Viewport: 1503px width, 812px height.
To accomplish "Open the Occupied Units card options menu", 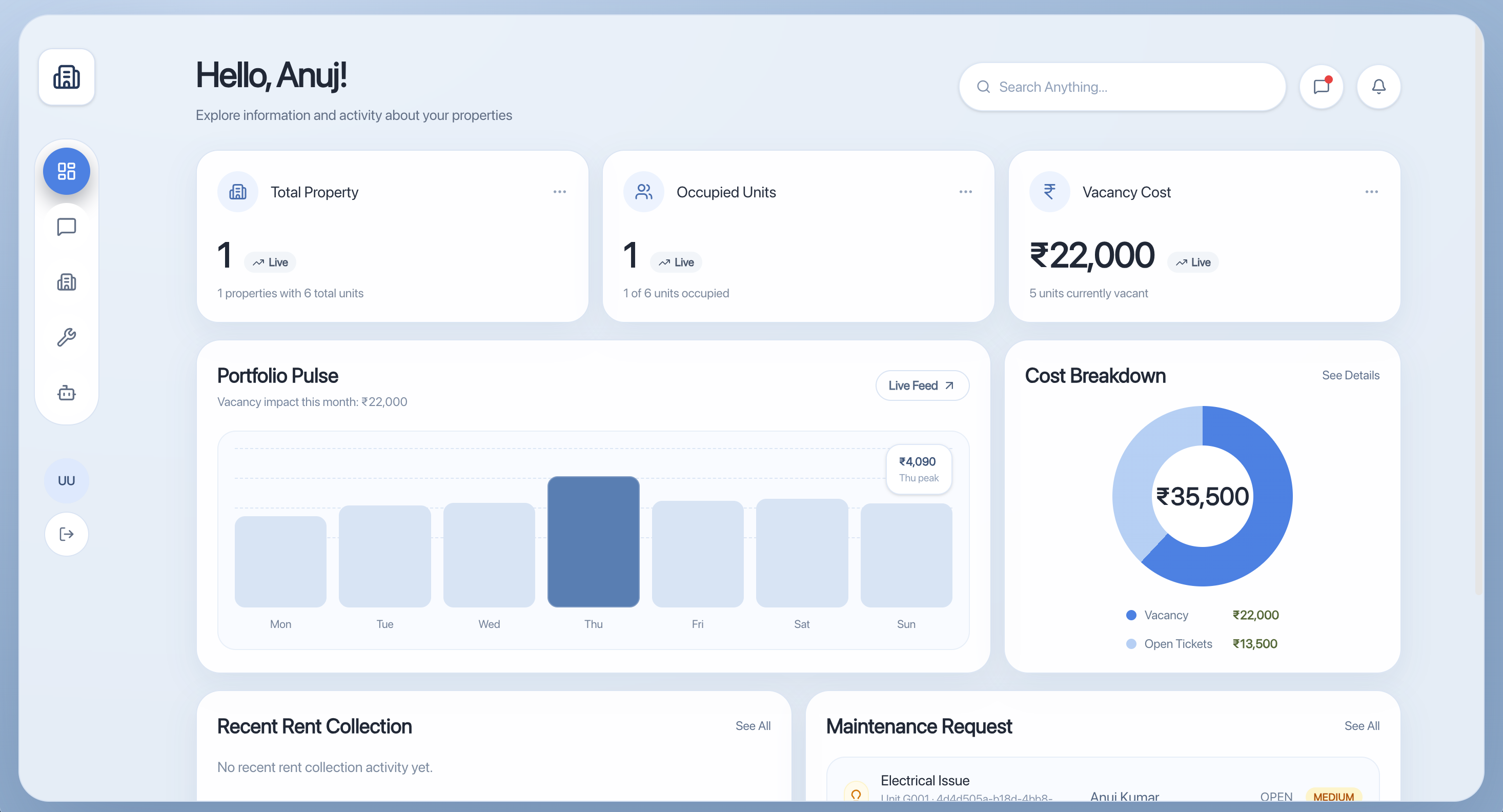I will tap(965, 191).
